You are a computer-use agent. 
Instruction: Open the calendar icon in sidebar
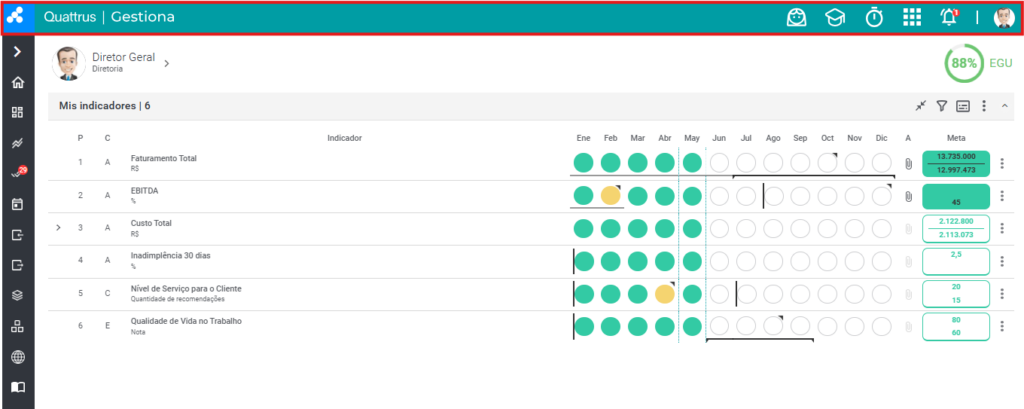pos(18,204)
